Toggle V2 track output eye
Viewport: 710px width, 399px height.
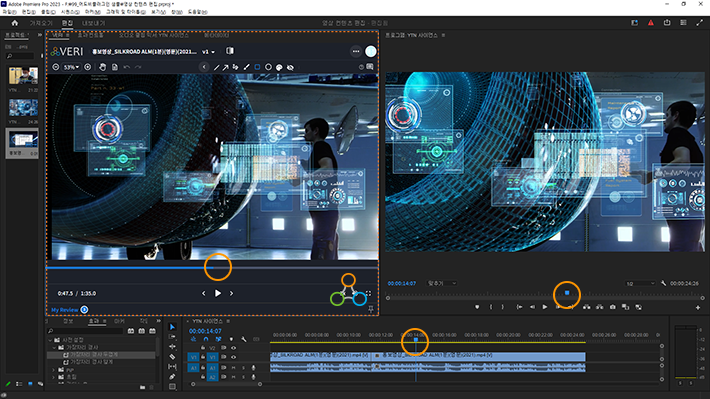(x=234, y=348)
